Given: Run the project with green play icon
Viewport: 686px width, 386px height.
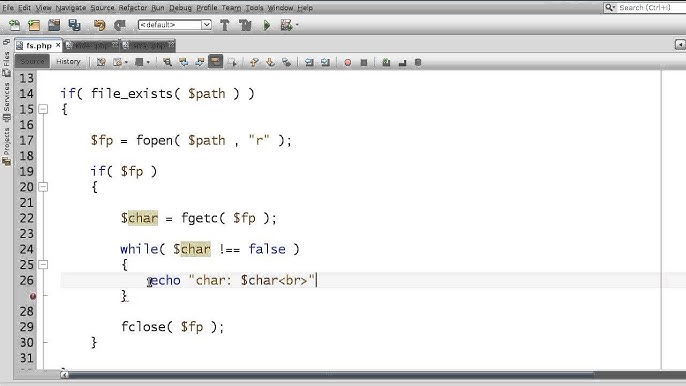Looking at the screenshot, I should [266, 25].
